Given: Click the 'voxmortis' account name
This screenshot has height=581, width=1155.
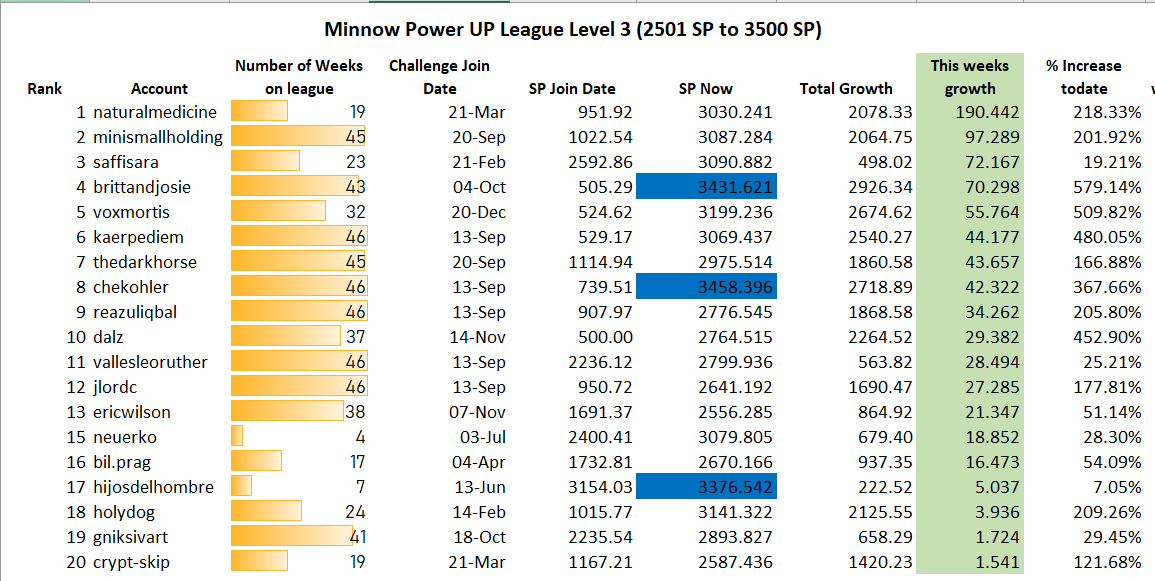Looking at the screenshot, I should tap(131, 212).
